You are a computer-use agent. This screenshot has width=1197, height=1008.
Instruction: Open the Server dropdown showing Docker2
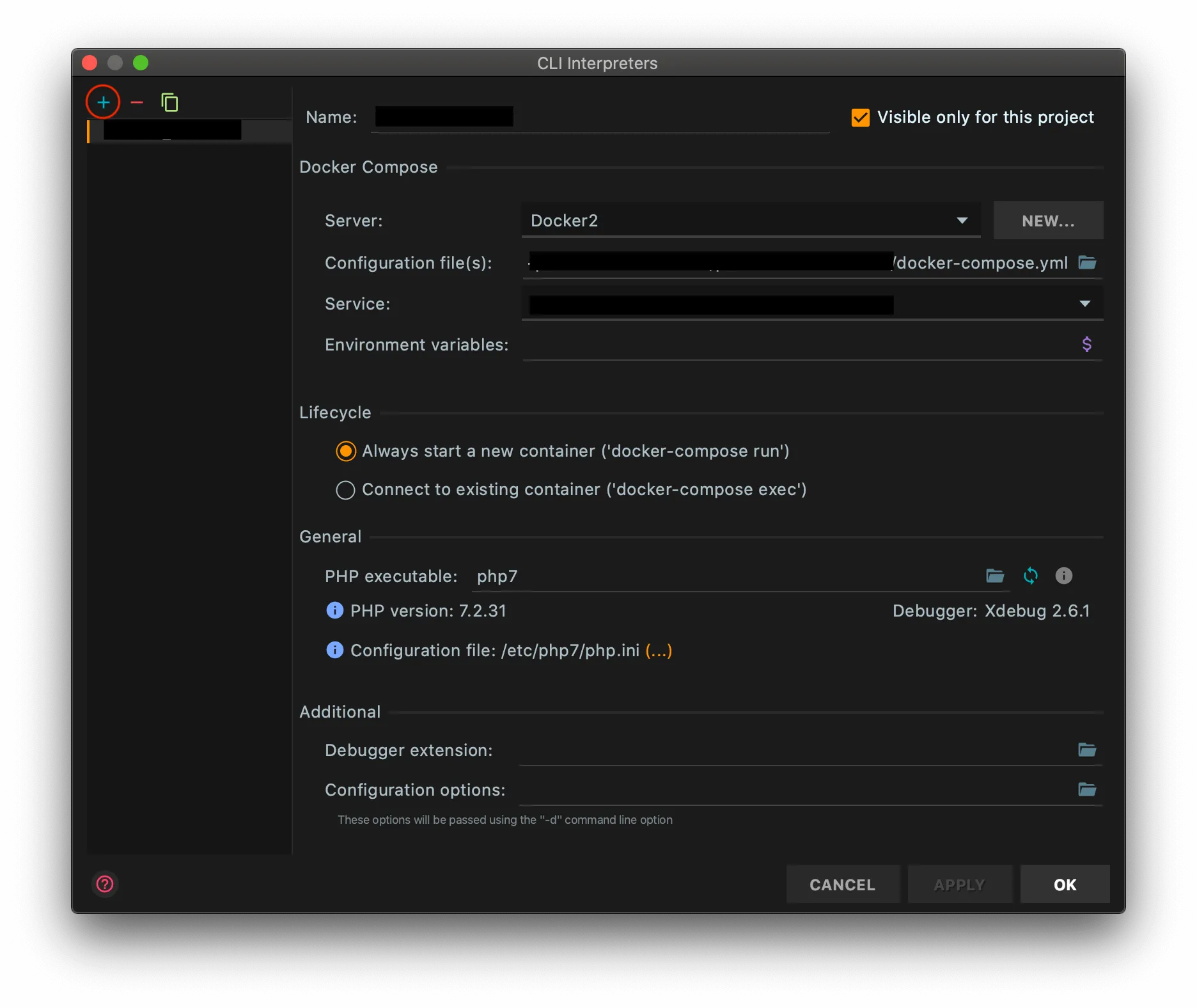(962, 220)
